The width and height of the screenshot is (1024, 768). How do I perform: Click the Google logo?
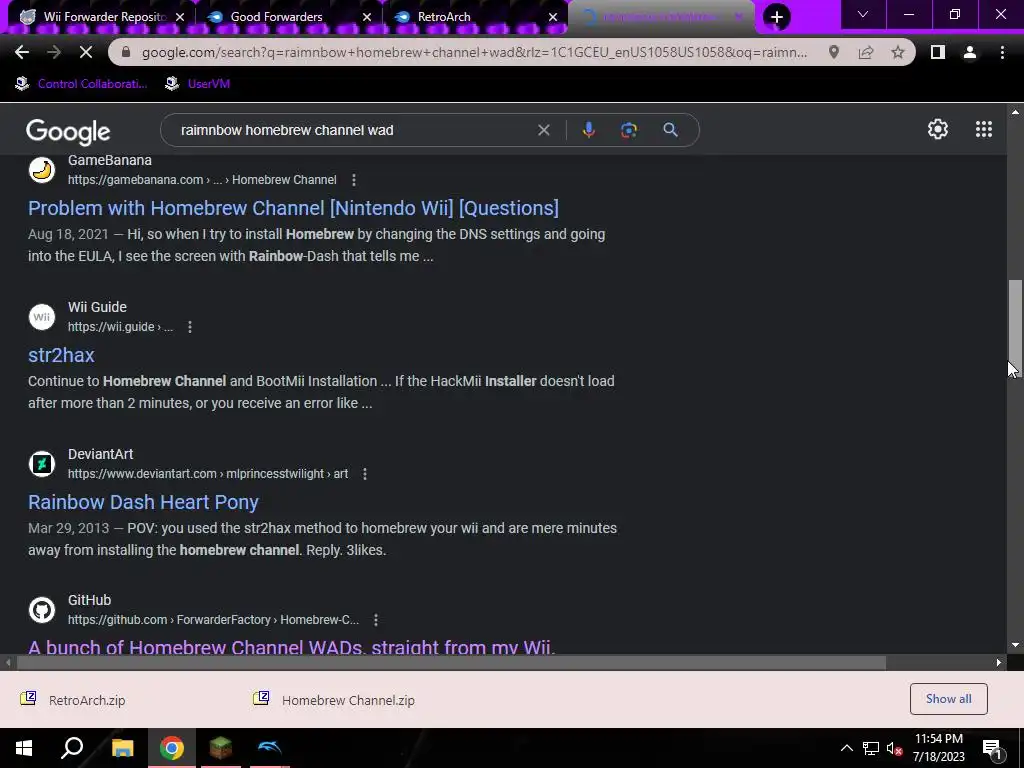68,131
